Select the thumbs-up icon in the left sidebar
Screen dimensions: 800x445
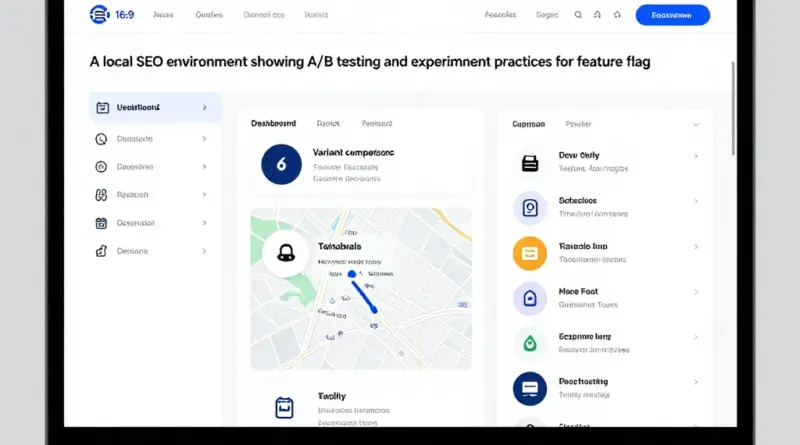101,251
